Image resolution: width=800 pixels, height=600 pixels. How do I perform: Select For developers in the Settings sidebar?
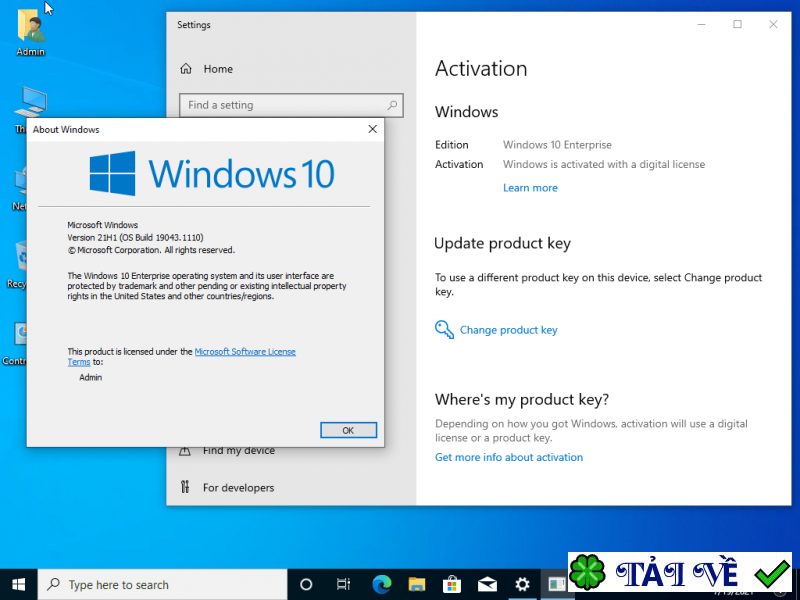(240, 487)
